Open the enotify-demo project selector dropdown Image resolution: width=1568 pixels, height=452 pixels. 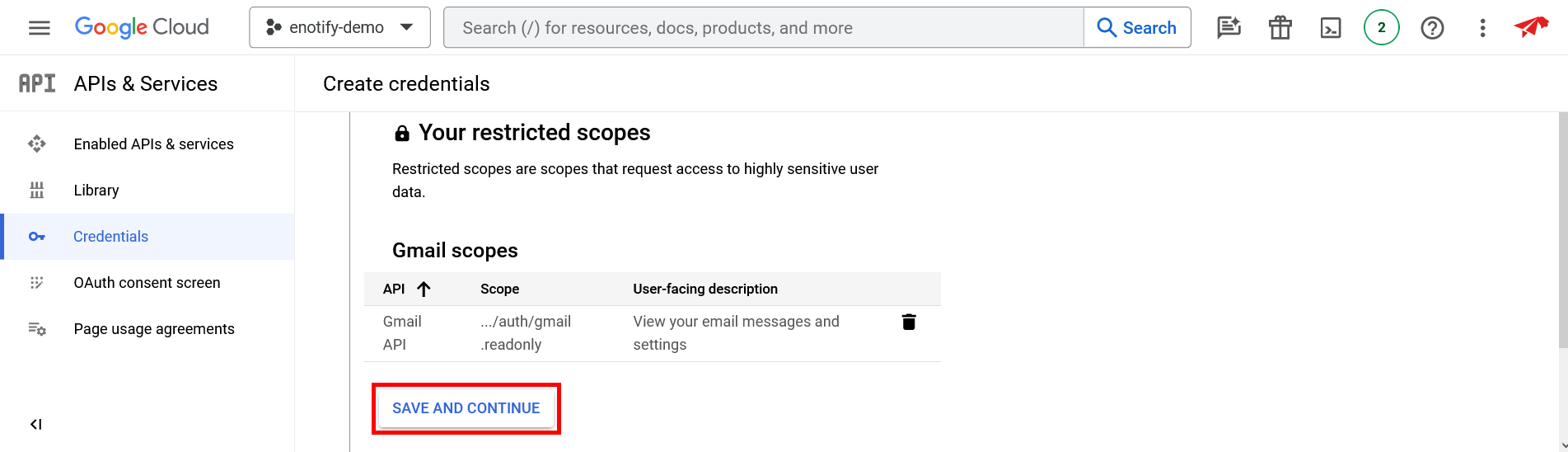[x=339, y=27]
